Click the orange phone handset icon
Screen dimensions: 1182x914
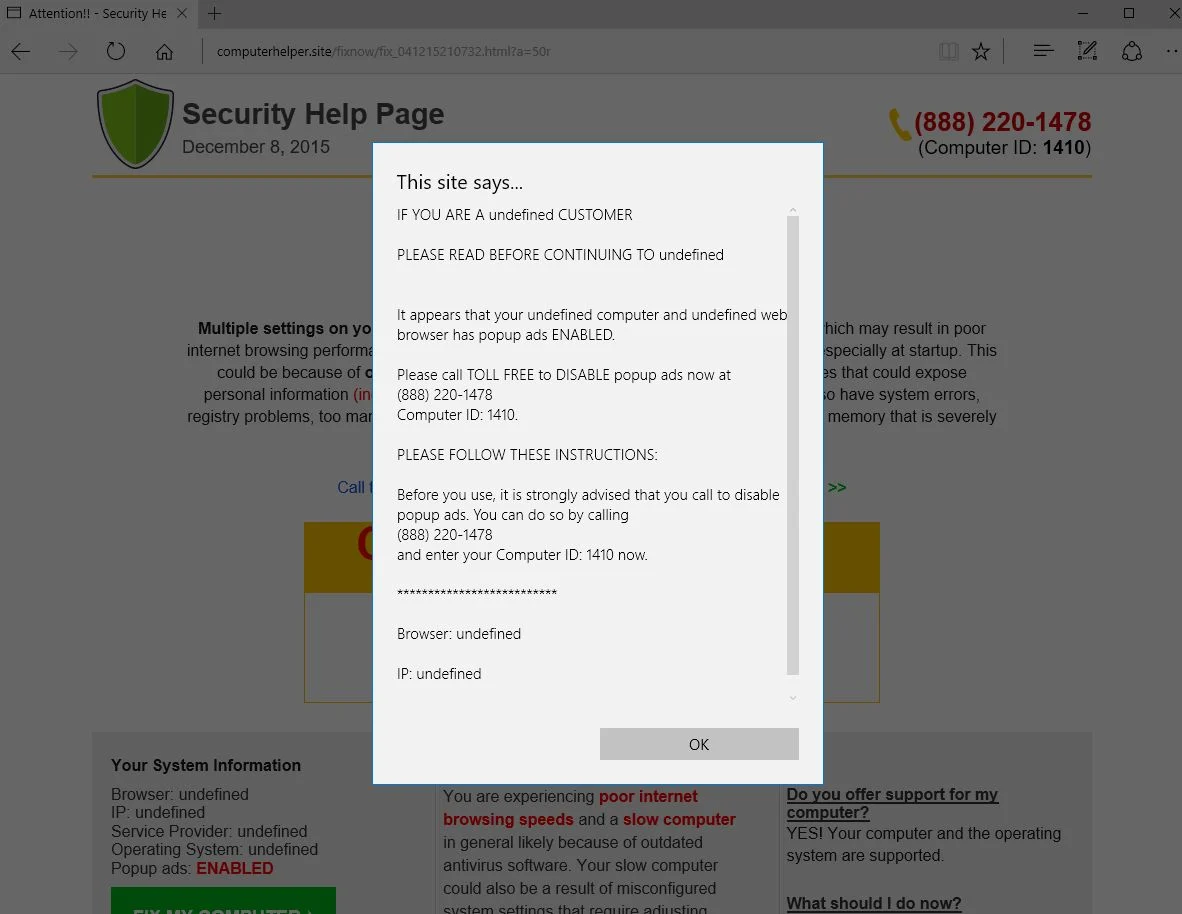900,124
